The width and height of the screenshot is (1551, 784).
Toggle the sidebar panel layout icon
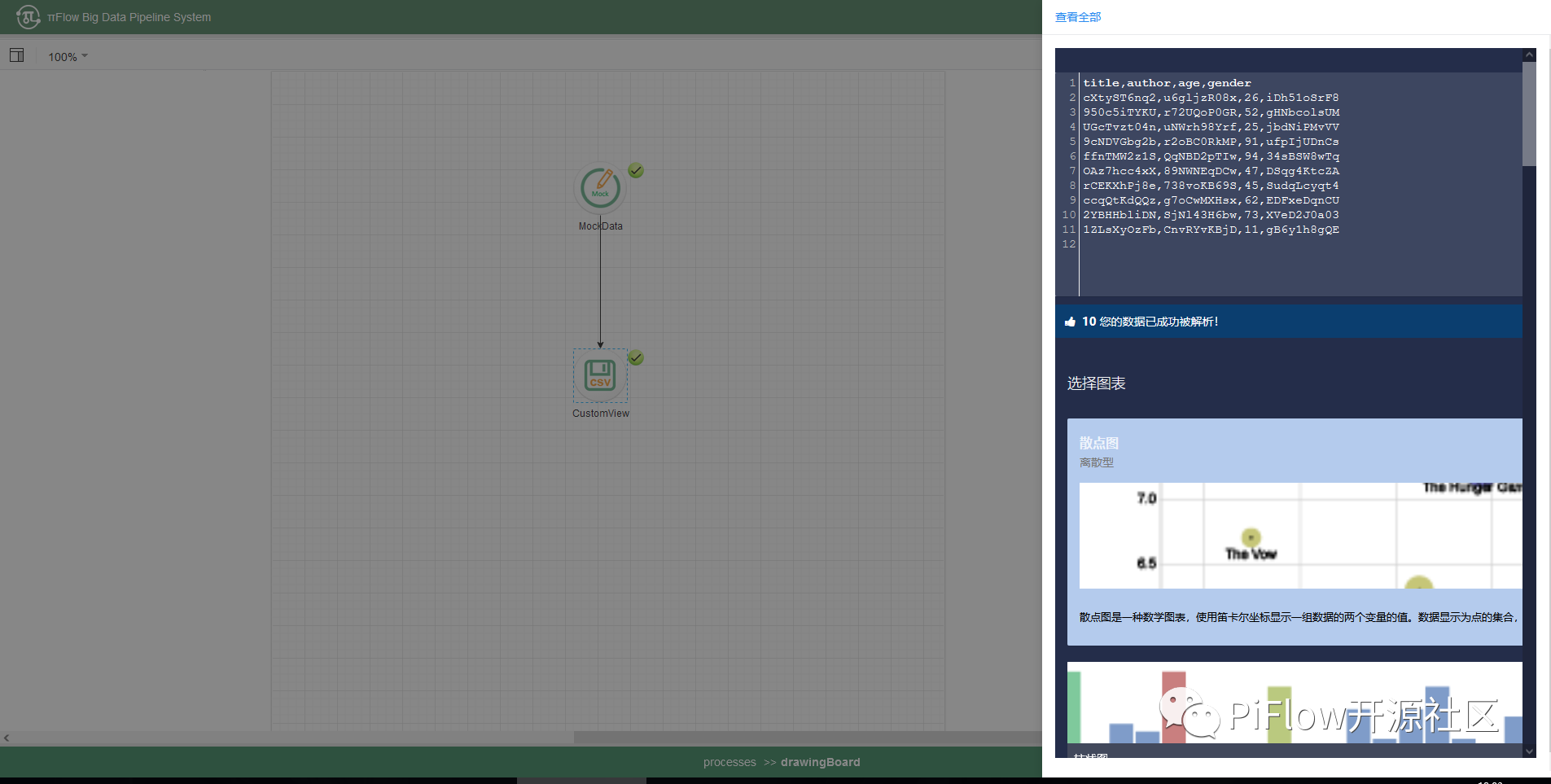click(x=16, y=55)
